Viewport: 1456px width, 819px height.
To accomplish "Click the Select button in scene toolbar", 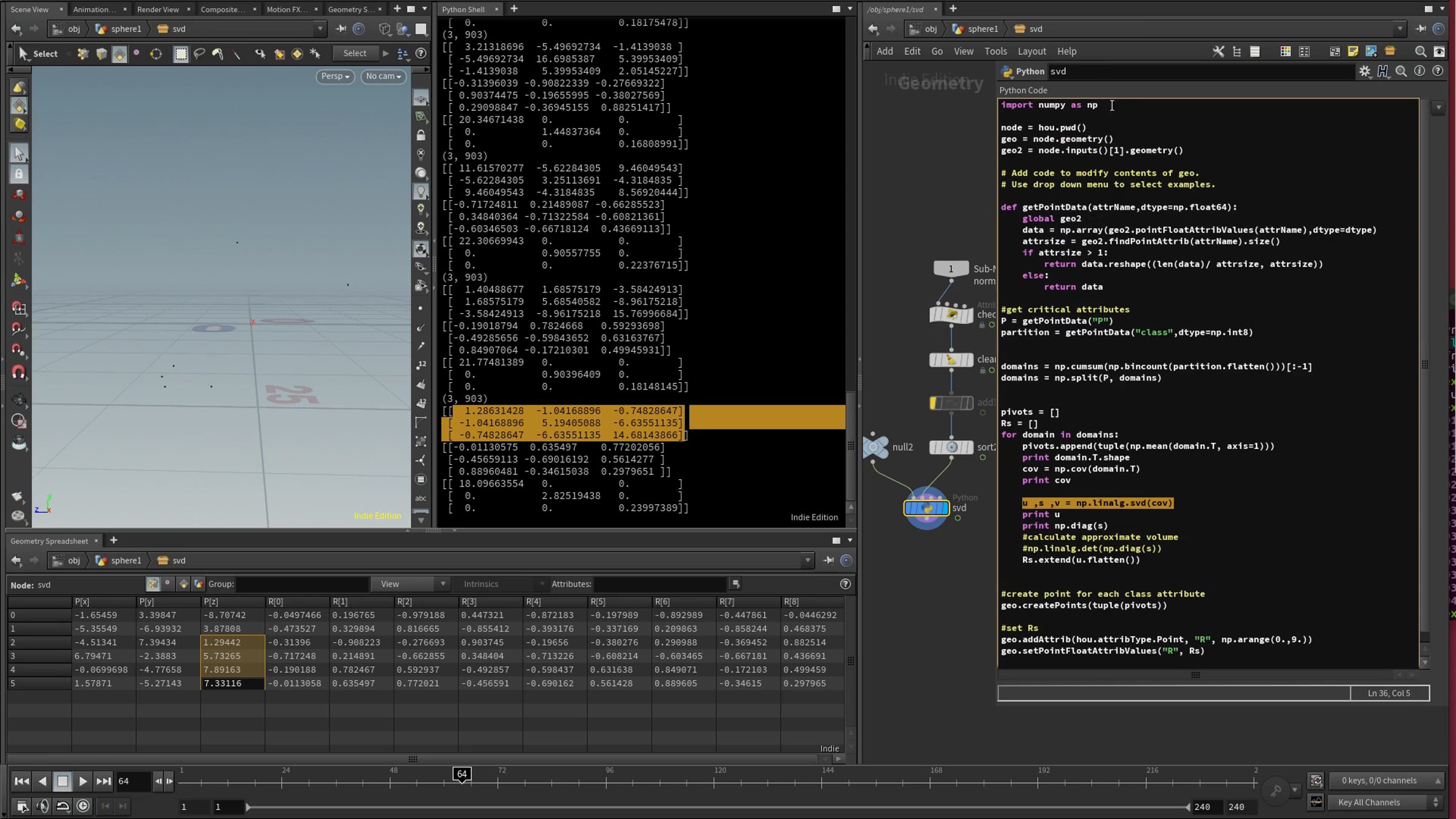I will (x=354, y=53).
